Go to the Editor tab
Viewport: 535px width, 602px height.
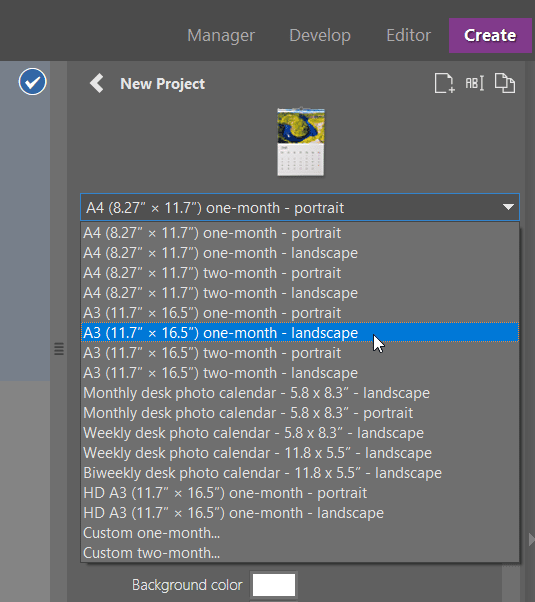pyautogui.click(x=409, y=35)
